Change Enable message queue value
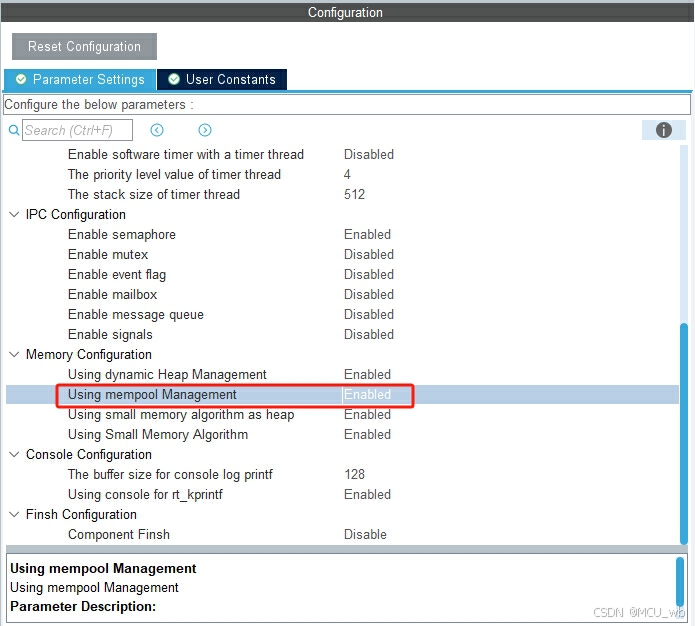 point(369,314)
